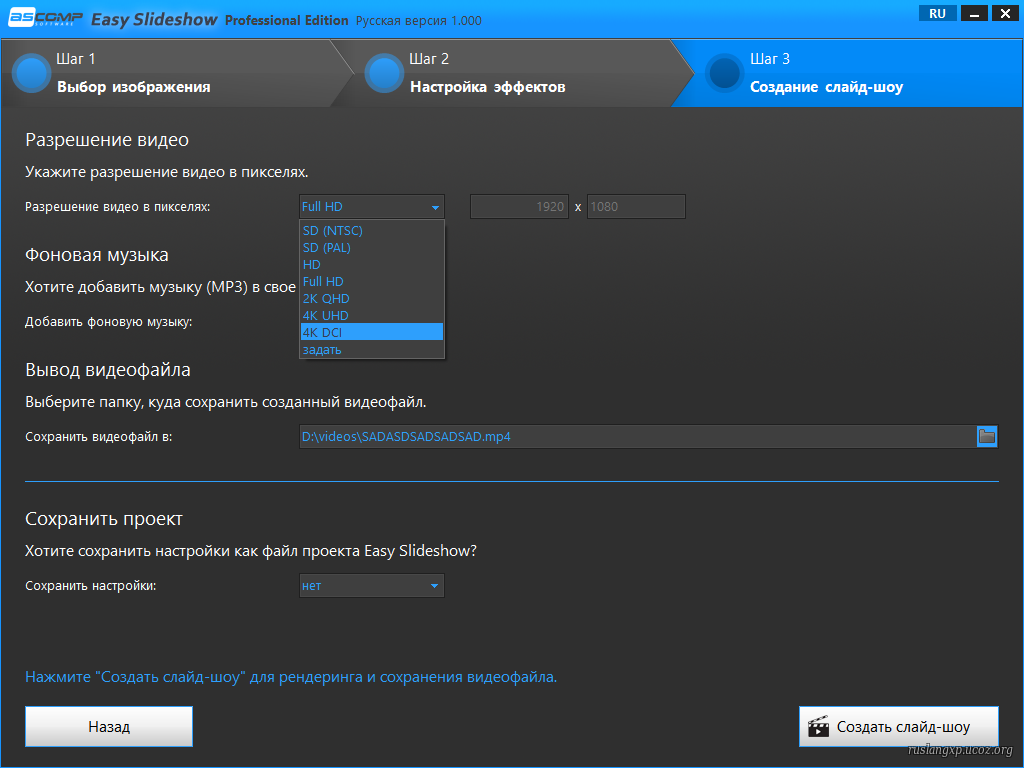Select SD (PAL) resolution option
This screenshot has height=768, width=1024.
tap(372, 248)
